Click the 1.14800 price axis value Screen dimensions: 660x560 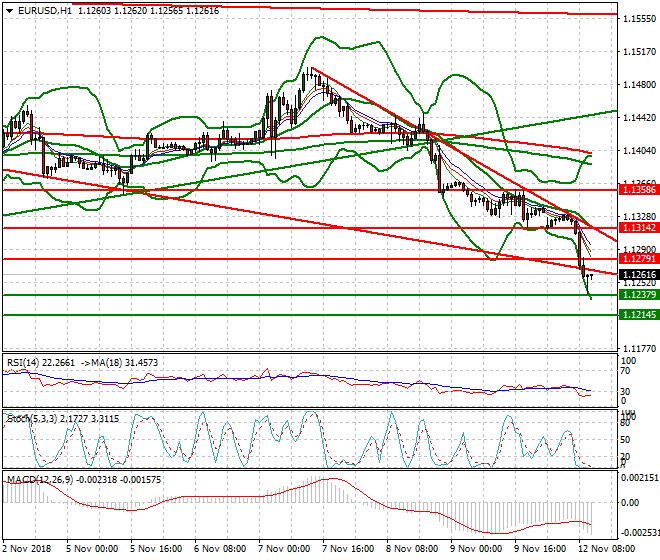tap(639, 85)
